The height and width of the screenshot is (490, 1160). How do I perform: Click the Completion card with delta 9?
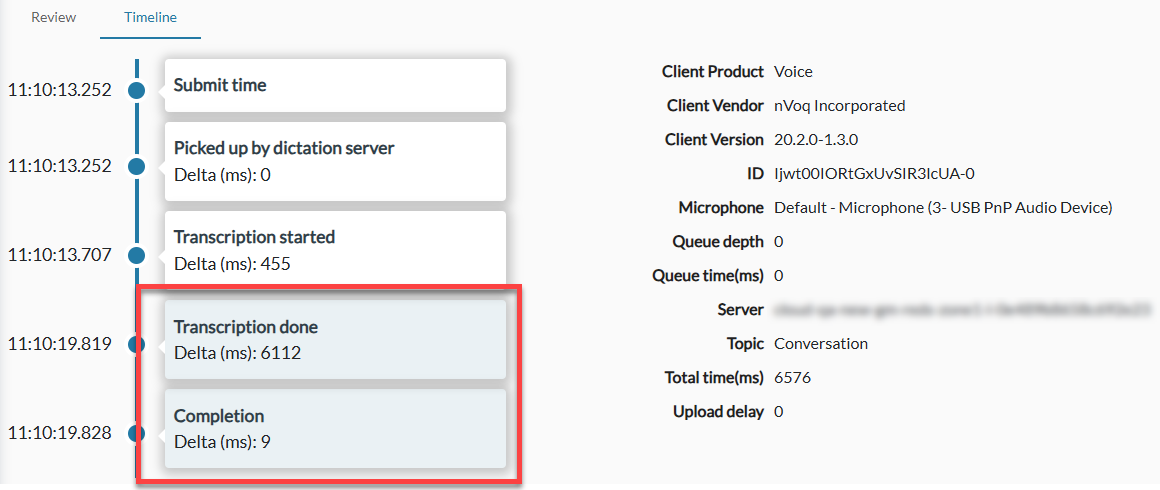click(x=336, y=428)
